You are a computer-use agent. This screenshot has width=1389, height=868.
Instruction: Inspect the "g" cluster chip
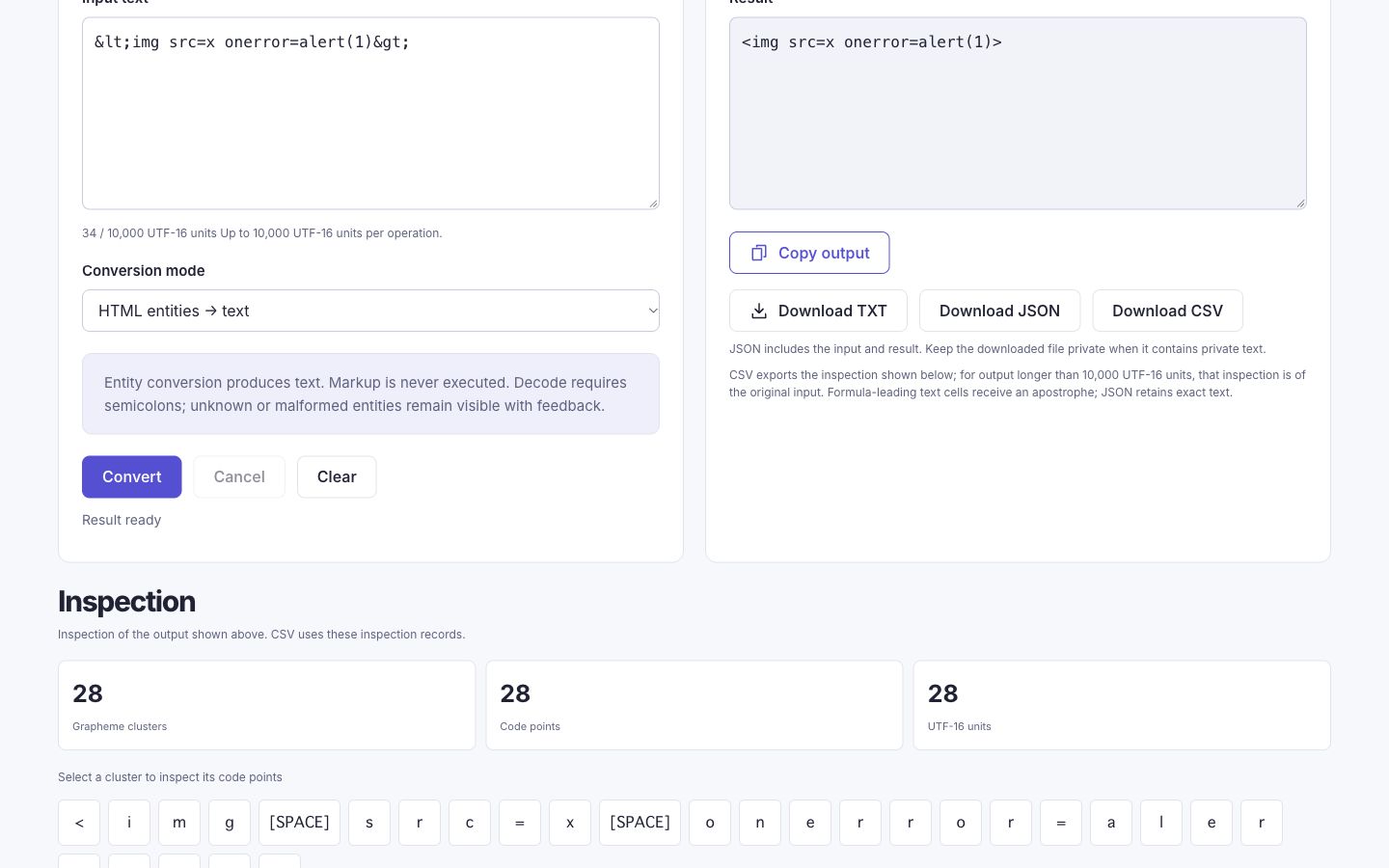pyautogui.click(x=230, y=823)
